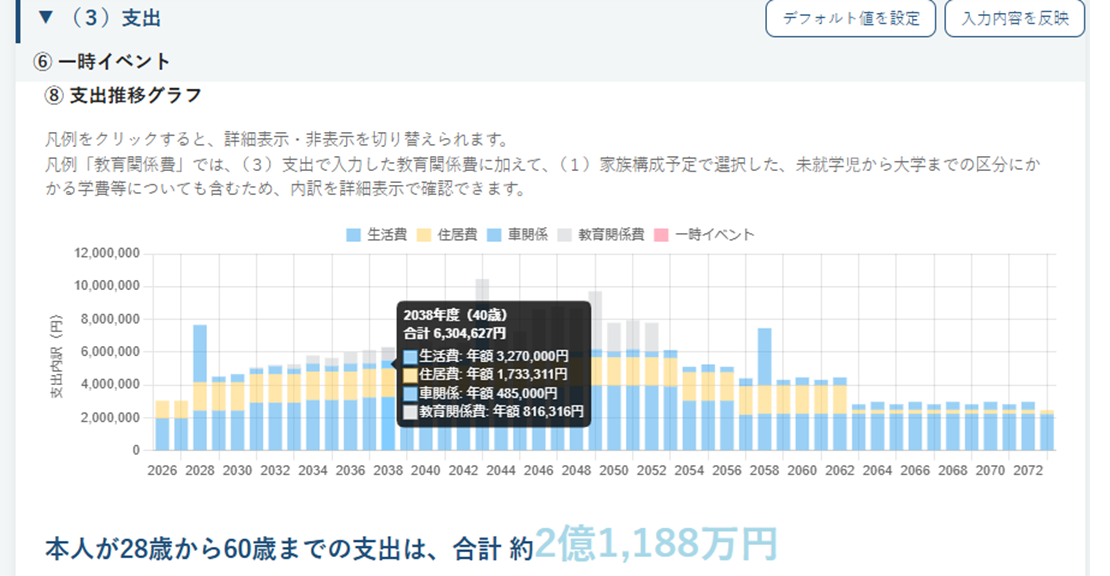Toggle the 生活費 legend item
The width and height of the screenshot is (1110, 576).
pos(377,235)
